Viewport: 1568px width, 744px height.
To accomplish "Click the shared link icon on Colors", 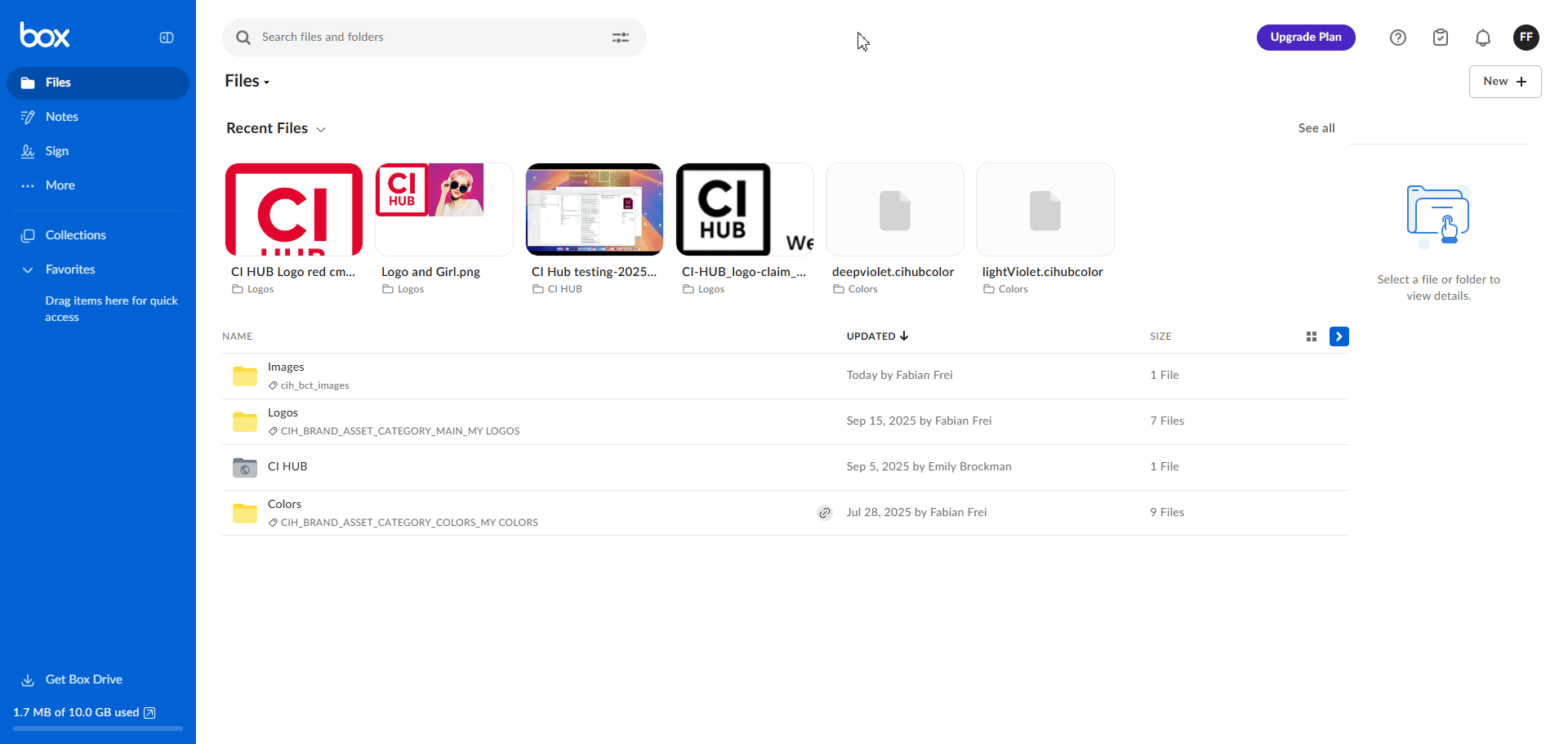I will tap(825, 513).
